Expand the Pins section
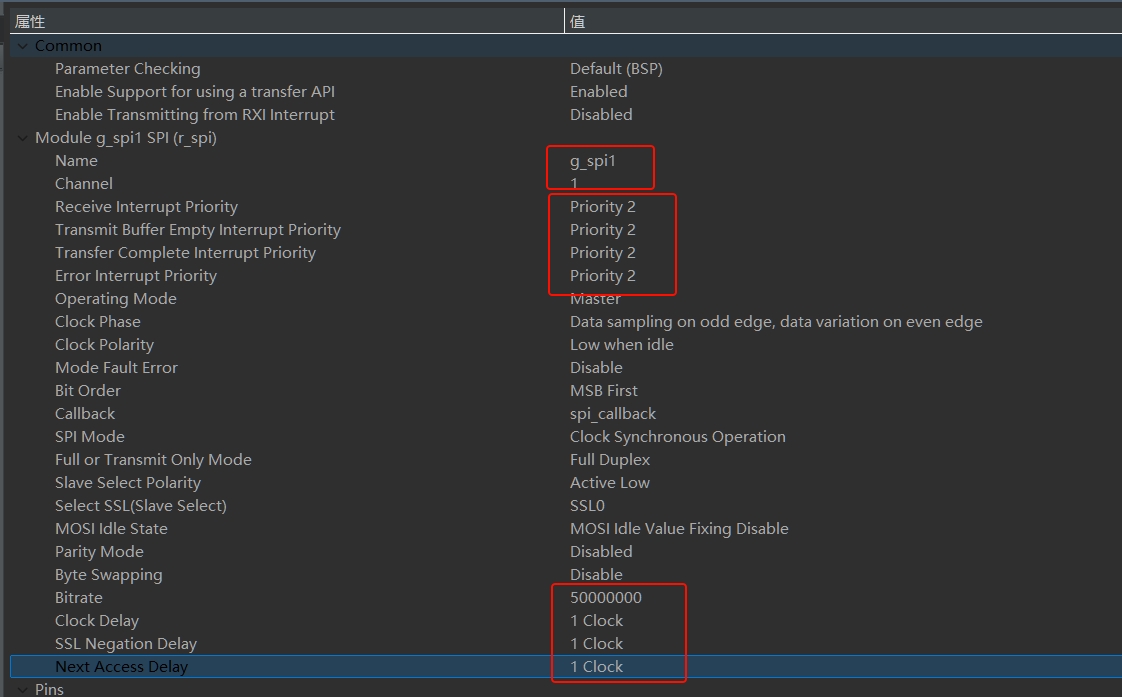1122x697 pixels. pyautogui.click(x=22, y=689)
